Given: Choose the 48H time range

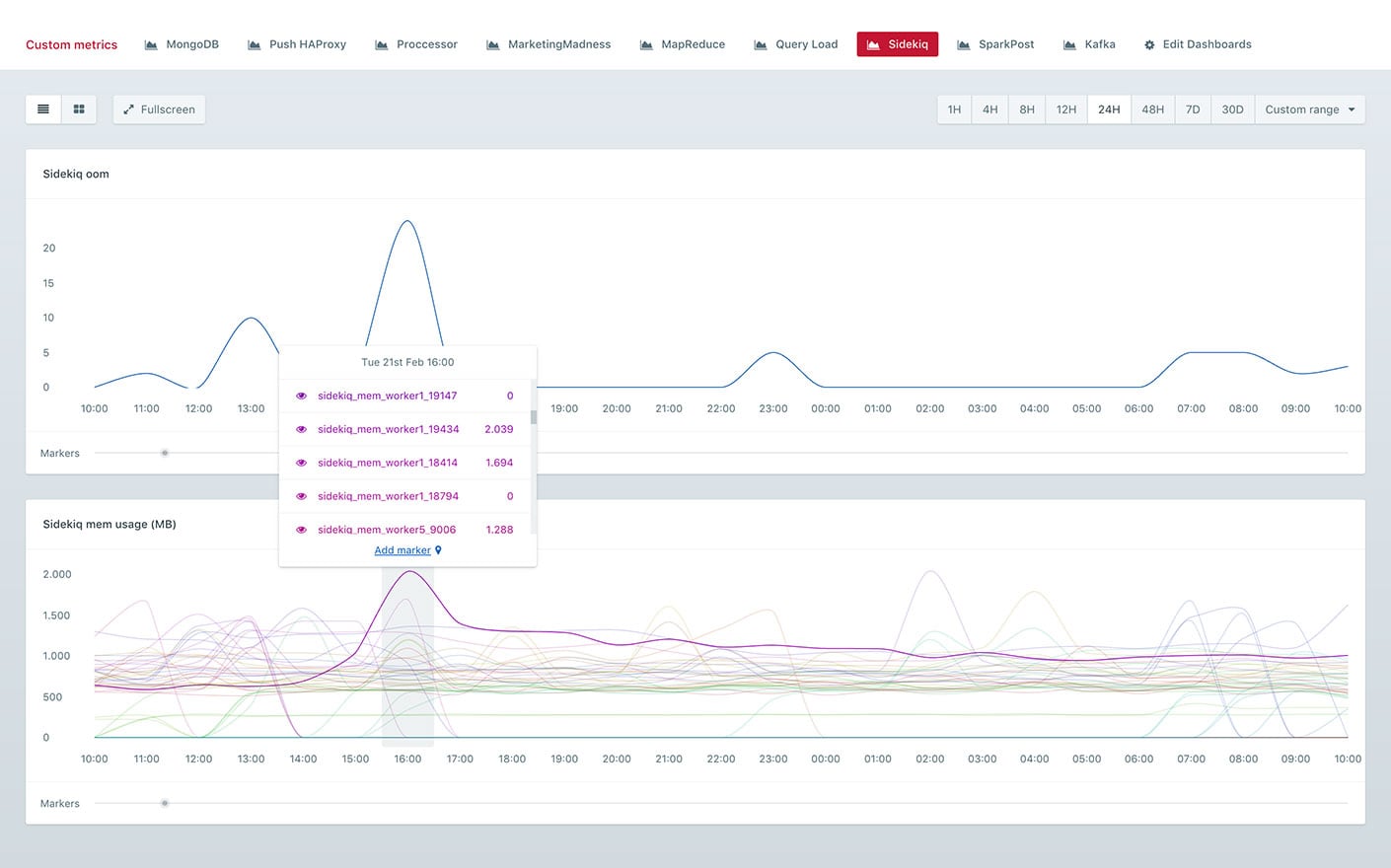Looking at the screenshot, I should coord(1152,109).
